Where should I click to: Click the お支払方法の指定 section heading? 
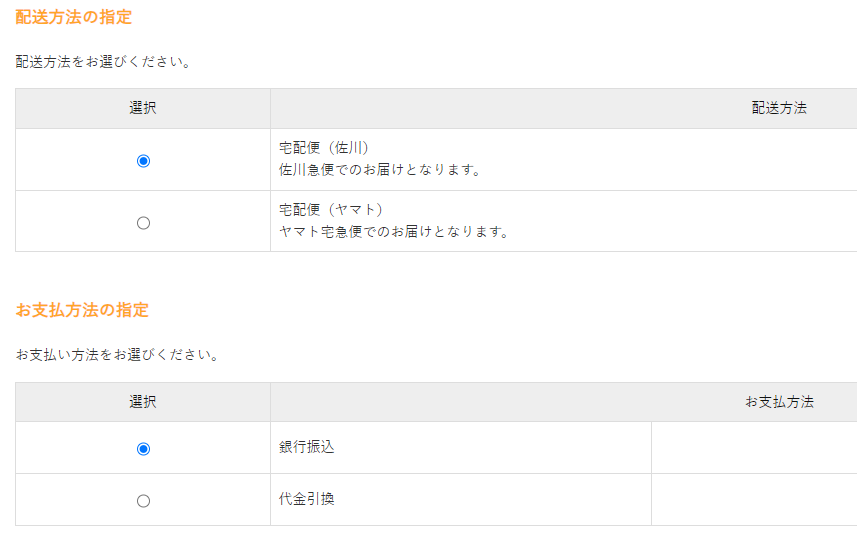coord(82,310)
